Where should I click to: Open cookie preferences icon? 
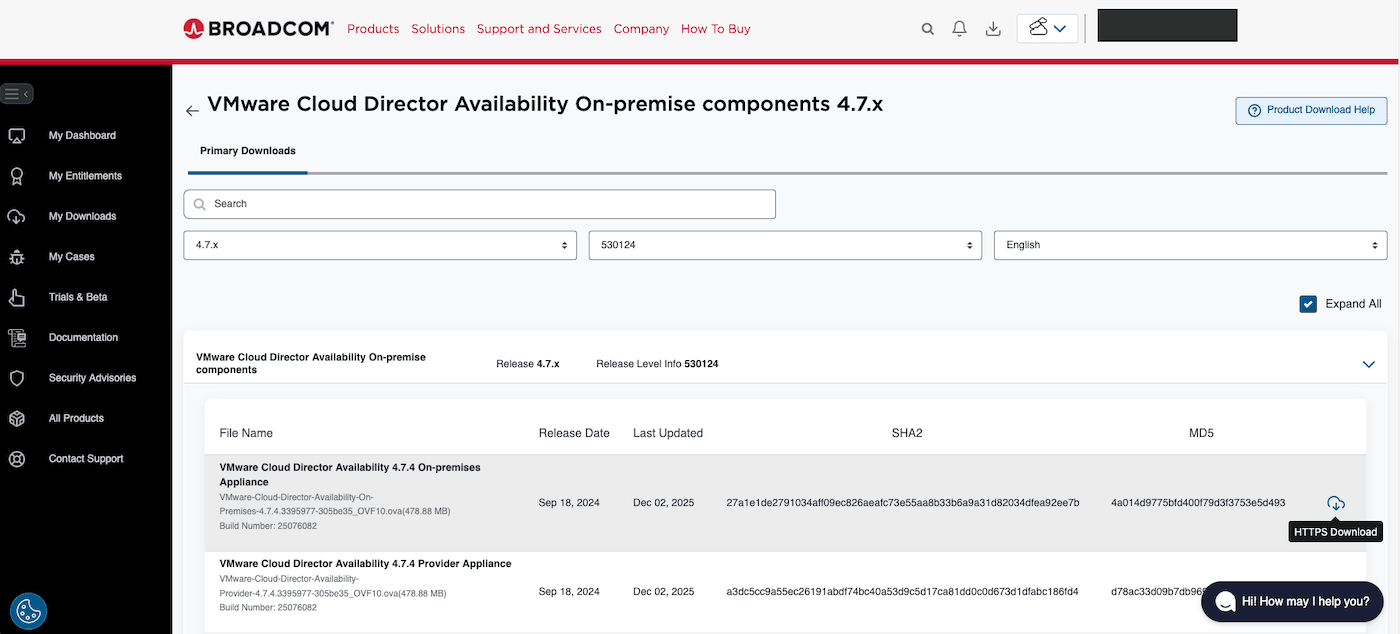pos(29,611)
